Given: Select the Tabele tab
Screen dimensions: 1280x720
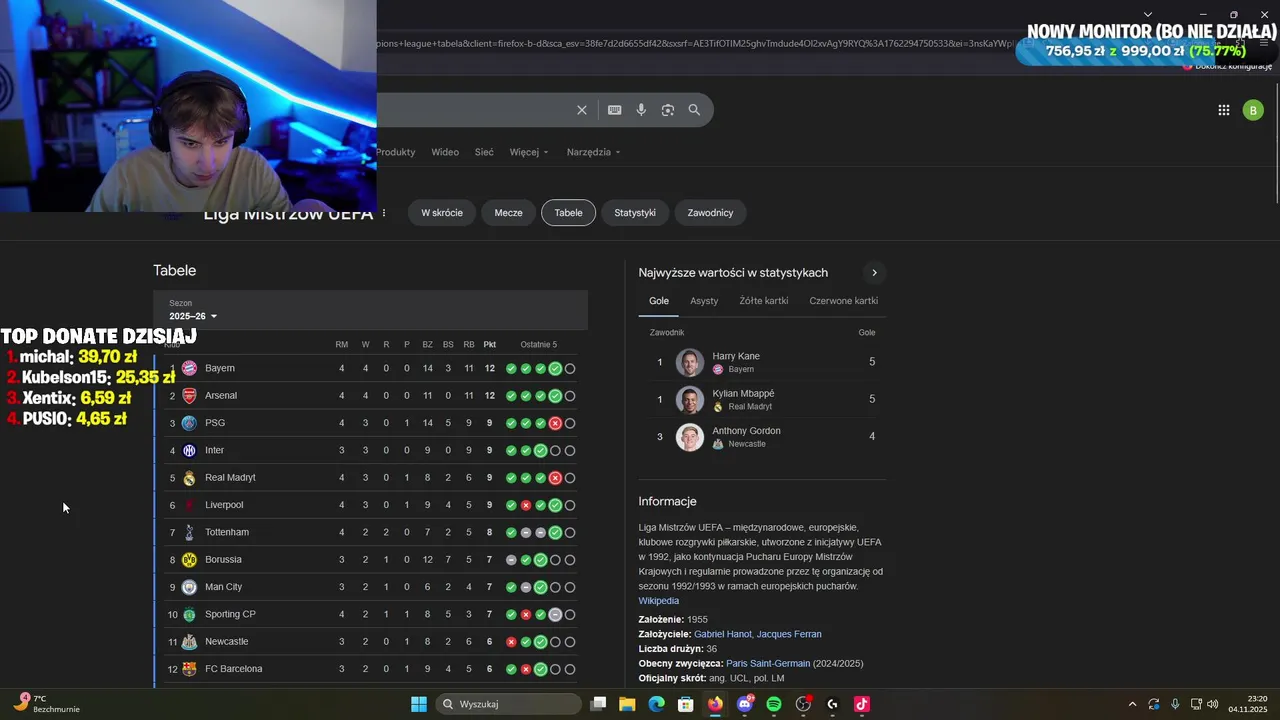Looking at the screenshot, I should point(568,213).
